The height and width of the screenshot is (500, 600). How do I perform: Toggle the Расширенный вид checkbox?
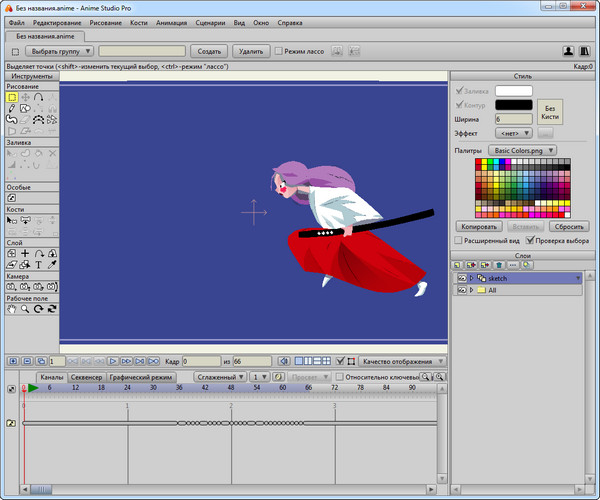click(458, 241)
